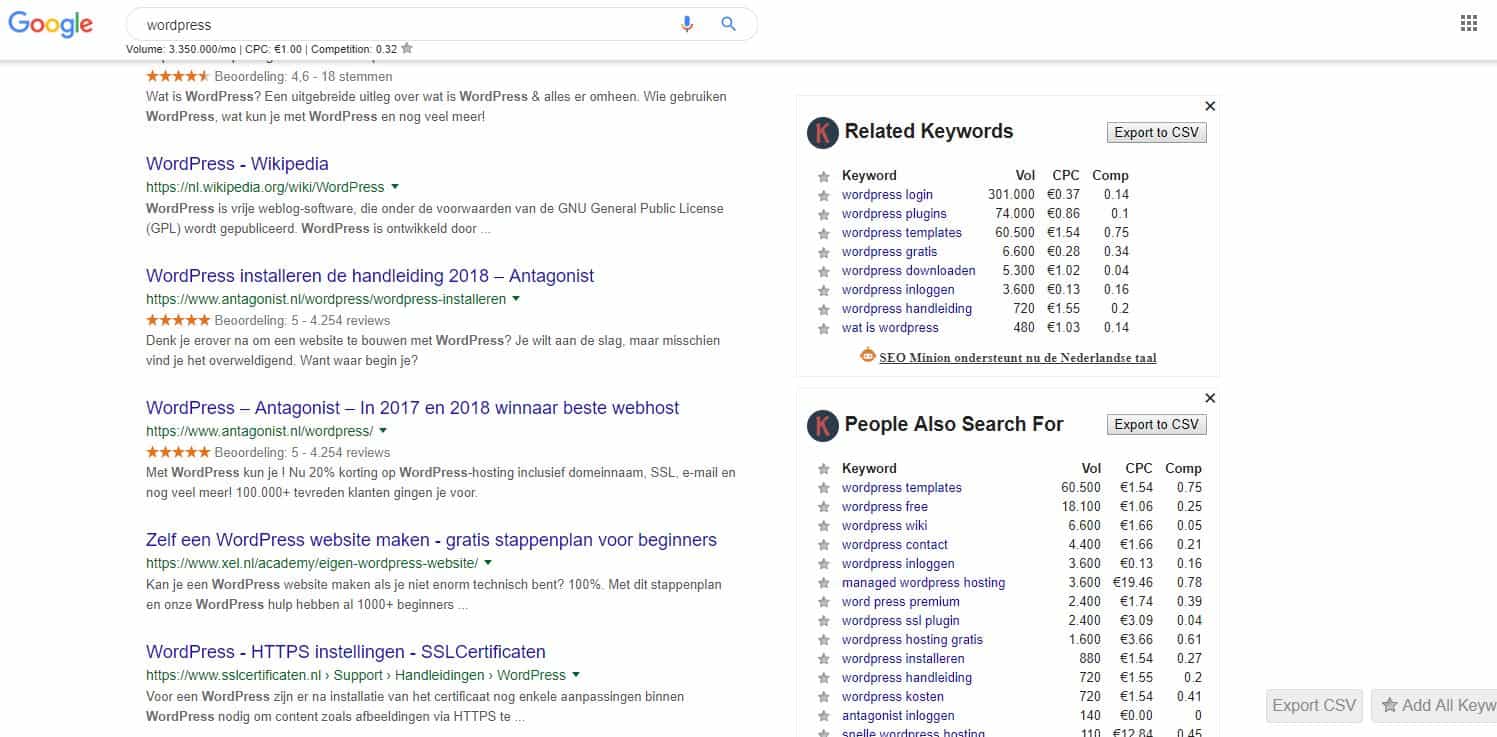Screen dimensions: 1497x737
Task: Star 'word press premium' keyword
Action: [x=823, y=602]
